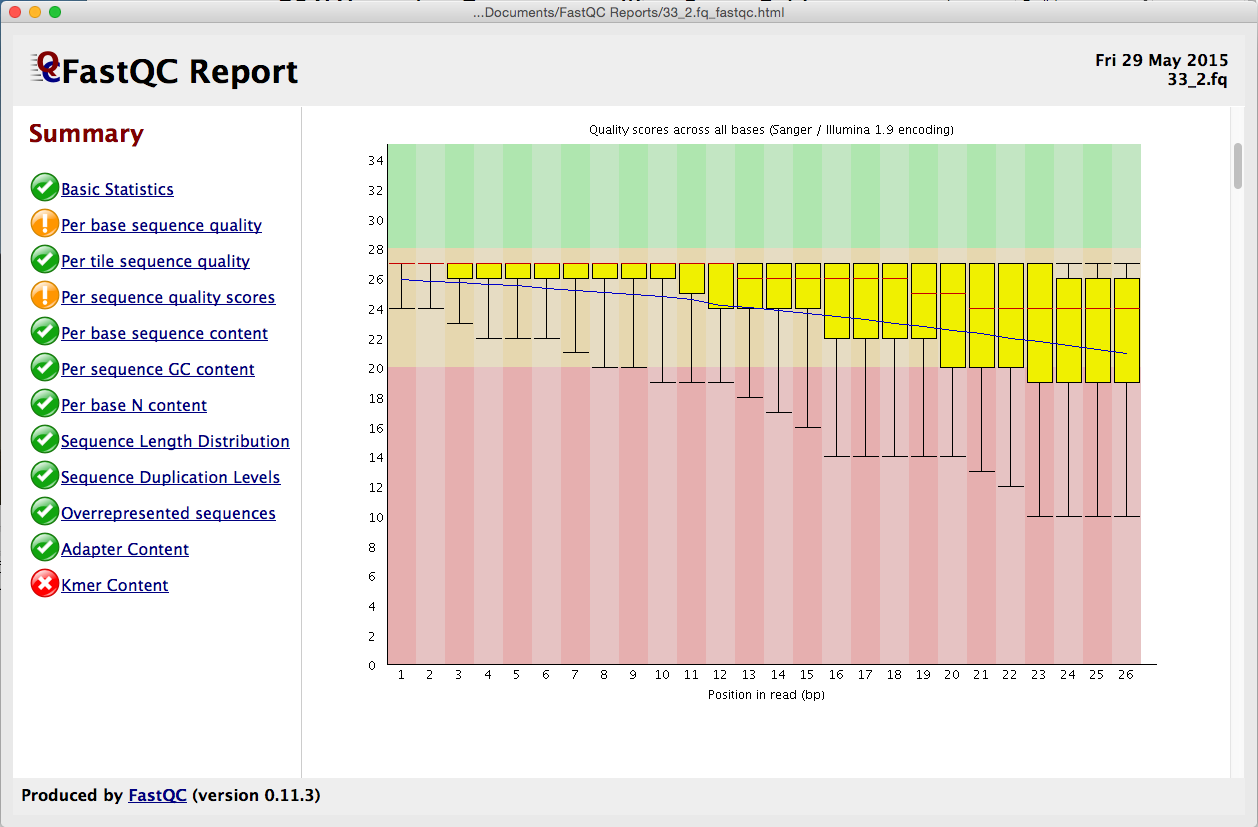
Task: Click the vertical scrollbar thumb of the report
Action: (x=1238, y=166)
